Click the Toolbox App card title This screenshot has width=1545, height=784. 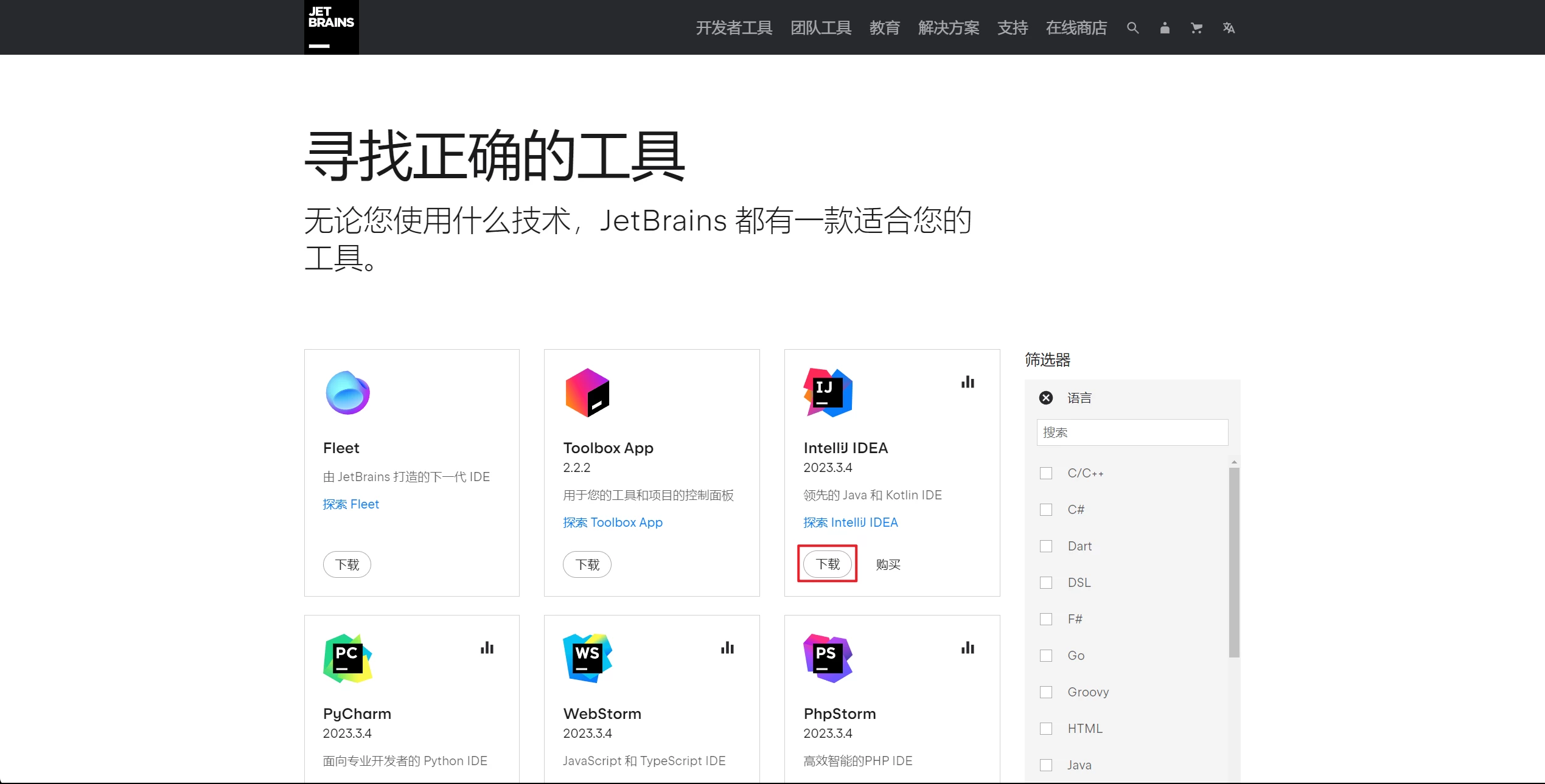[x=609, y=448]
